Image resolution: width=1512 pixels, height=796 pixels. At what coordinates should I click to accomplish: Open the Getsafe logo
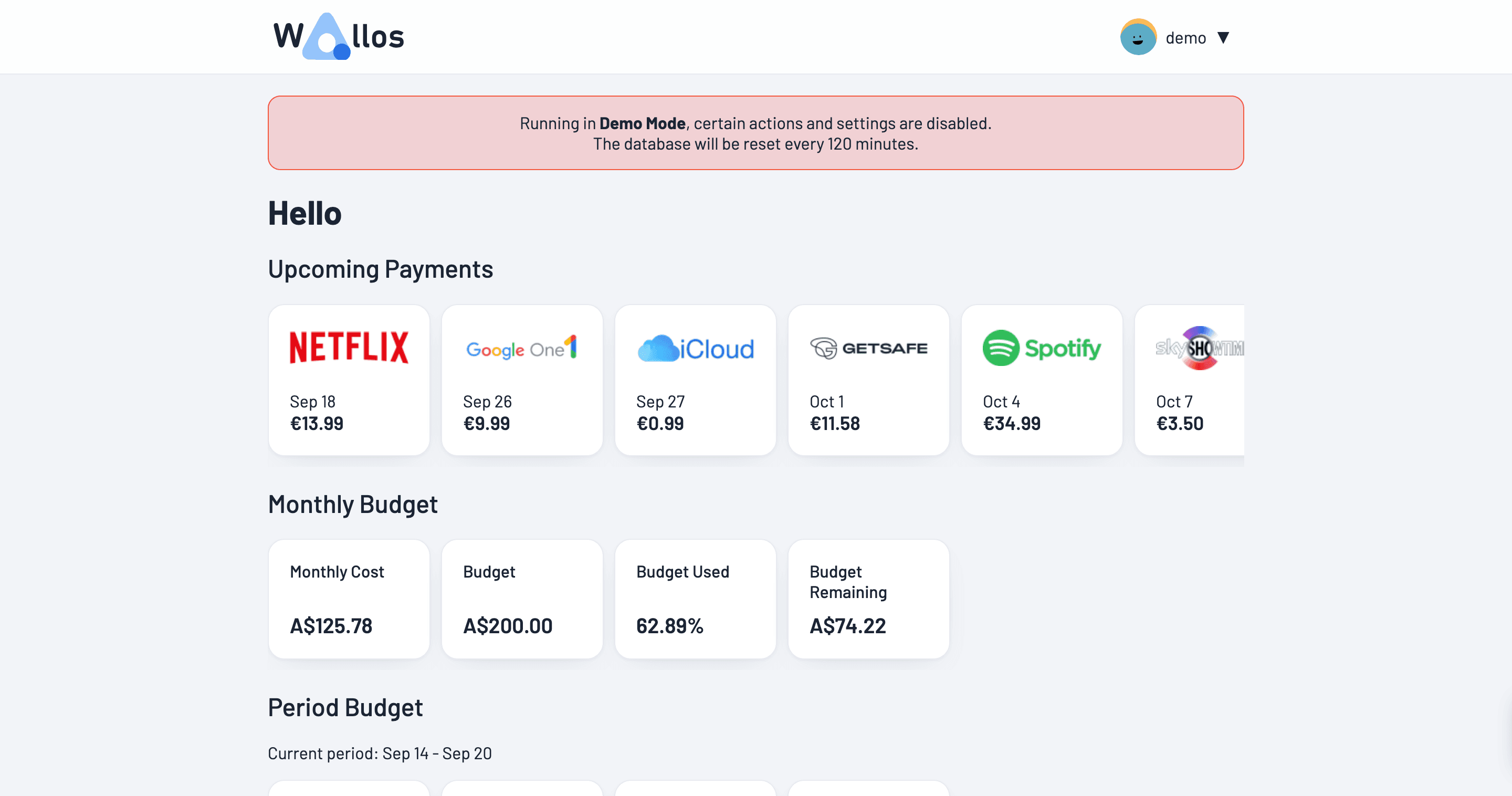869,348
